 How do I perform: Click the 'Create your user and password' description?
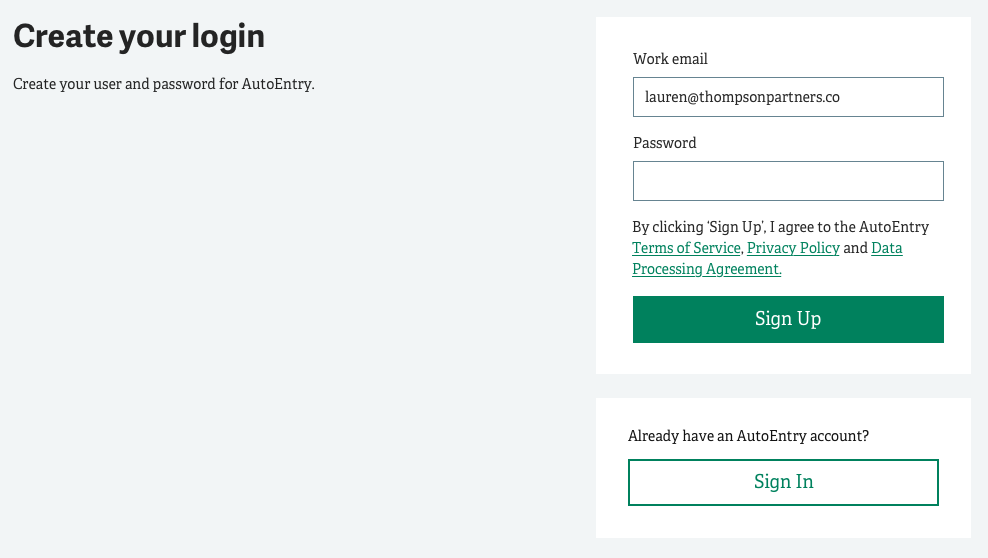pos(163,84)
